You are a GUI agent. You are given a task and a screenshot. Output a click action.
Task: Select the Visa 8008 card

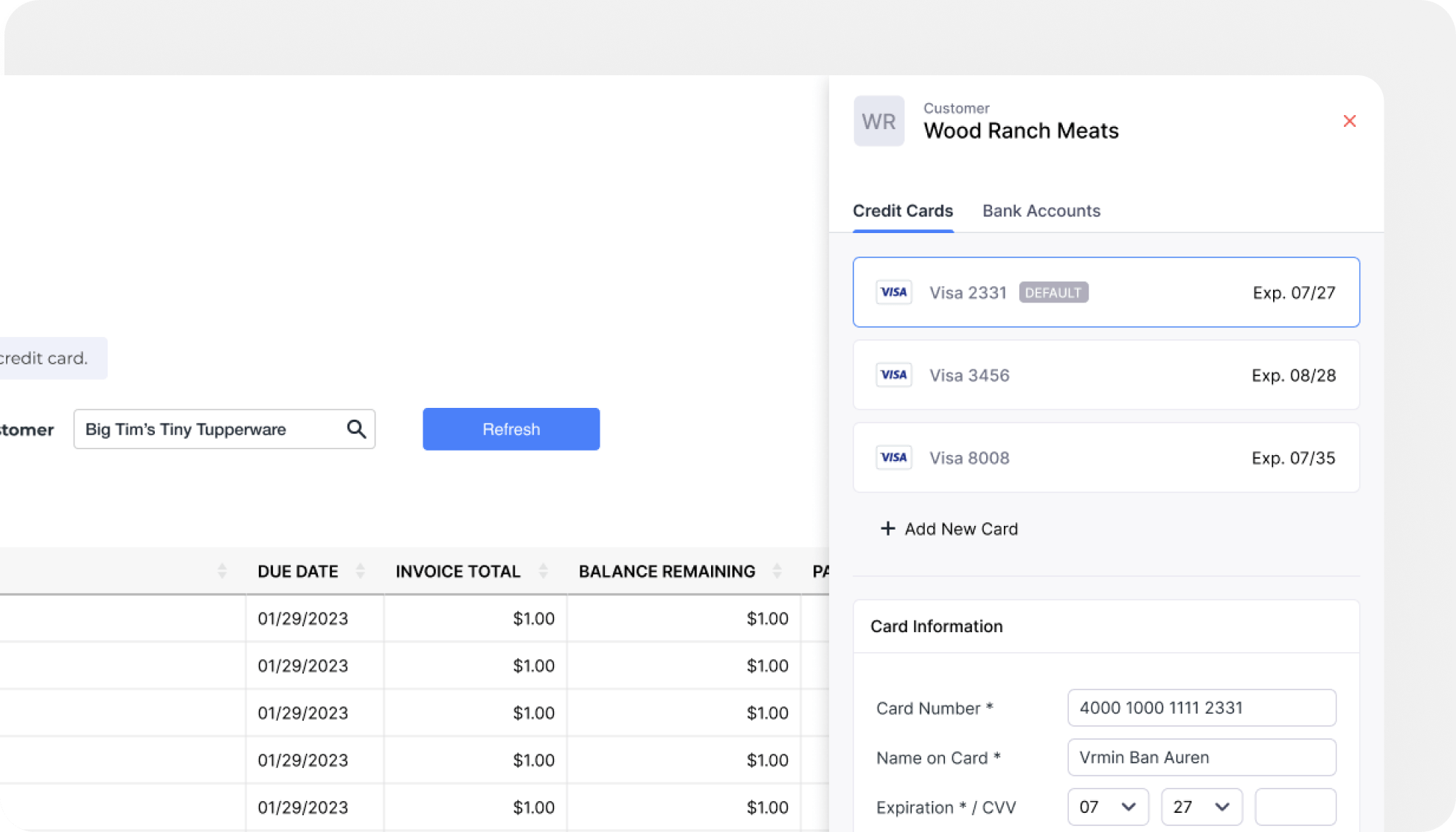pos(1106,457)
